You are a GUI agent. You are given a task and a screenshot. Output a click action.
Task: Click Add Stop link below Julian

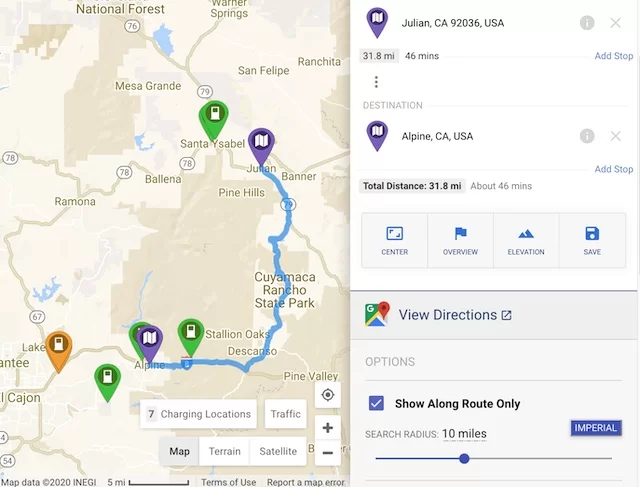(614, 56)
